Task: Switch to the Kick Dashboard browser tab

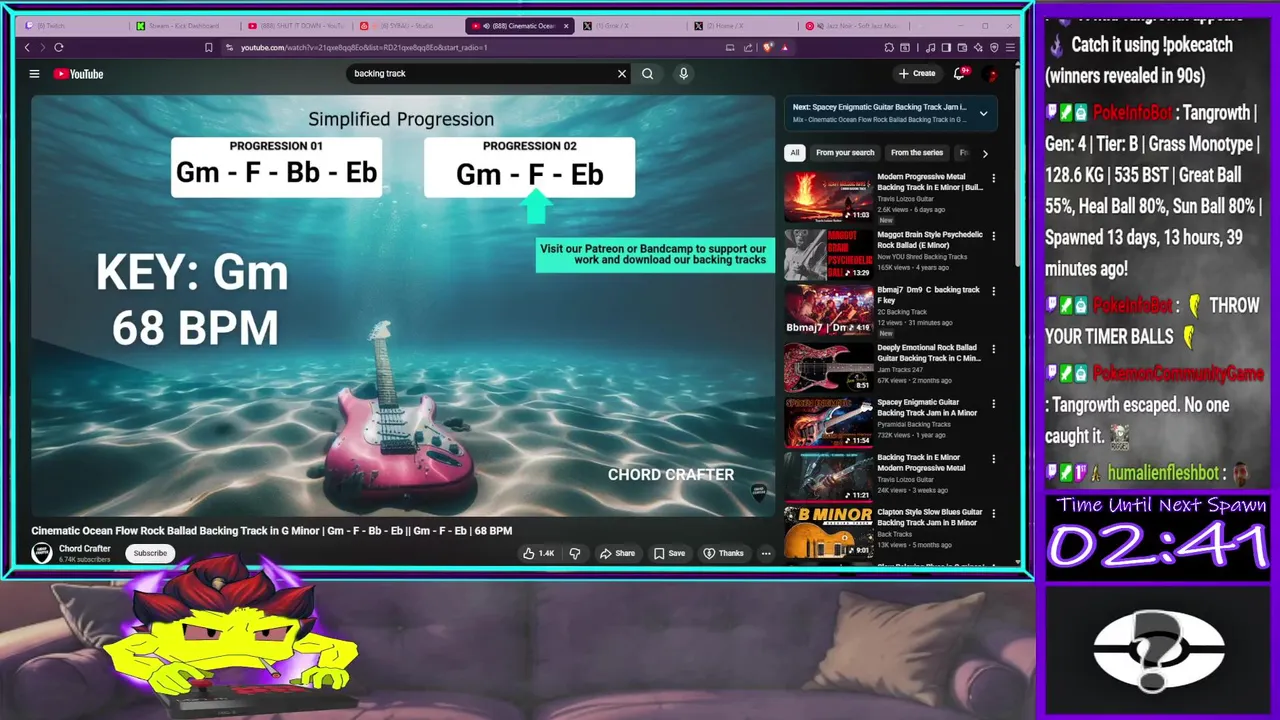Action: tap(184, 26)
